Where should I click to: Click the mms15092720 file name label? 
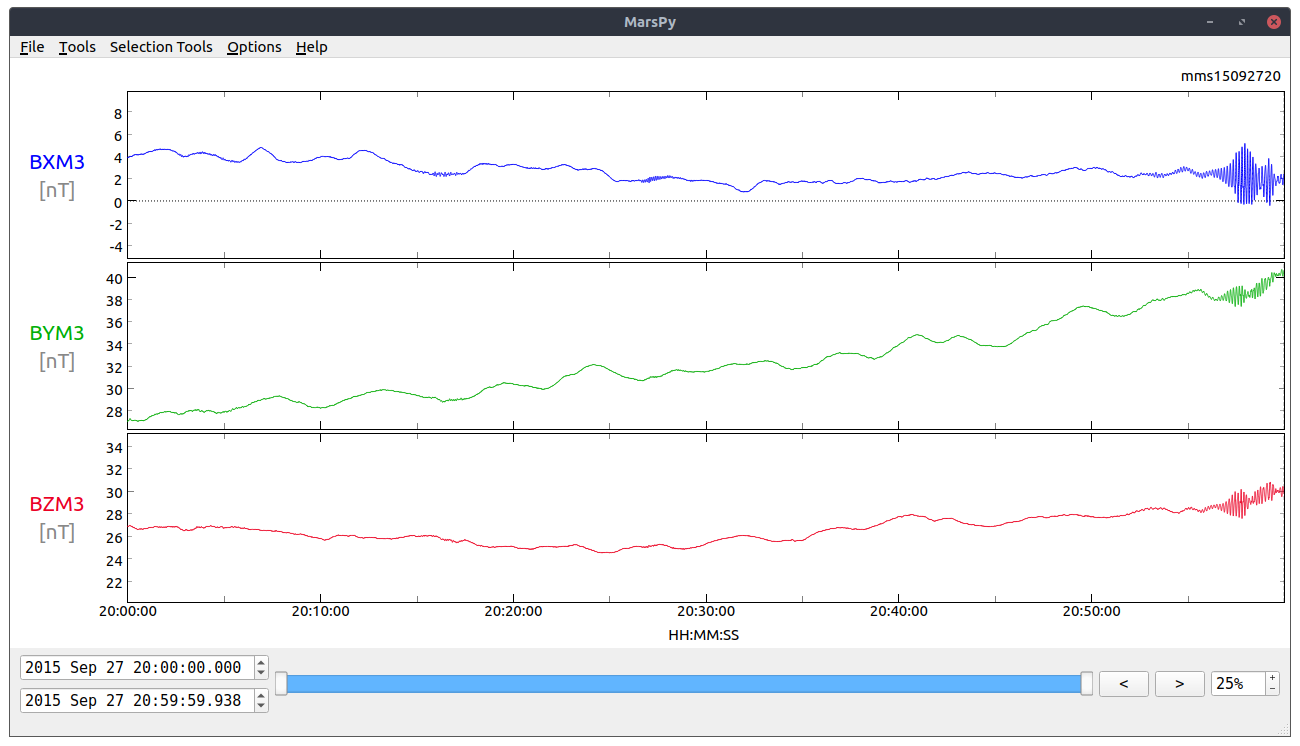click(1231, 76)
